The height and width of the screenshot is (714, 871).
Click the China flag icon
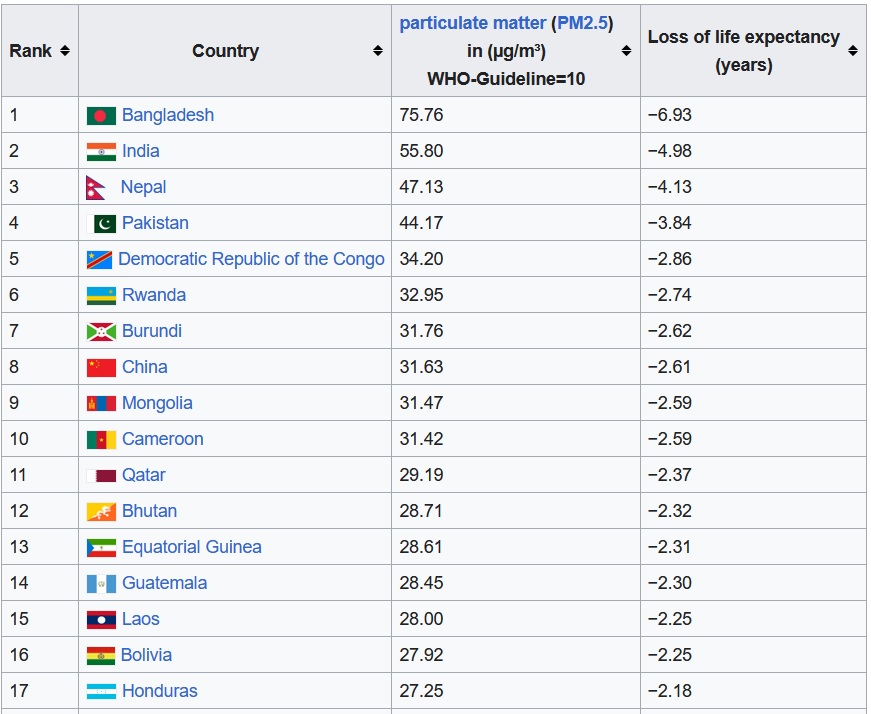101,367
